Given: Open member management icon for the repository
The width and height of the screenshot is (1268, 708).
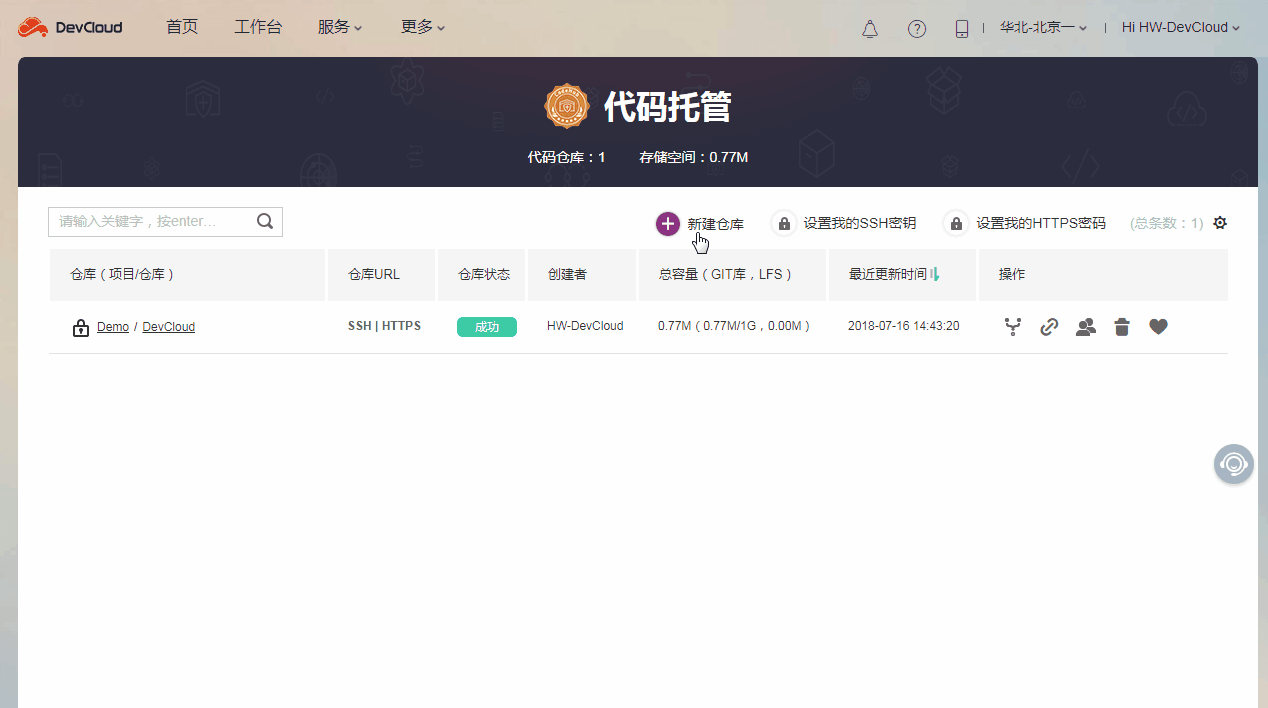Looking at the screenshot, I should pos(1085,326).
